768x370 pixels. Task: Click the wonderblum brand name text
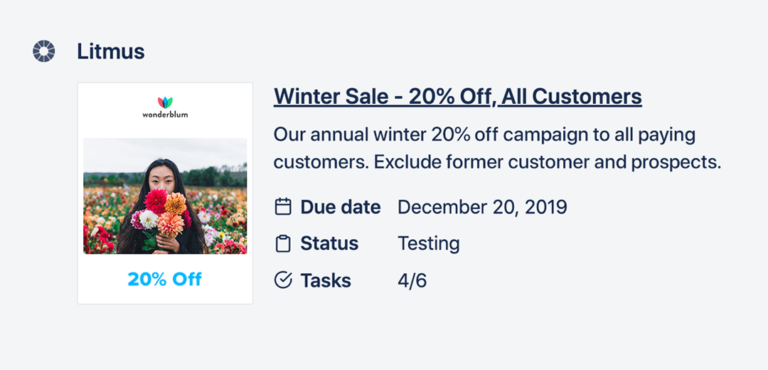[165, 115]
